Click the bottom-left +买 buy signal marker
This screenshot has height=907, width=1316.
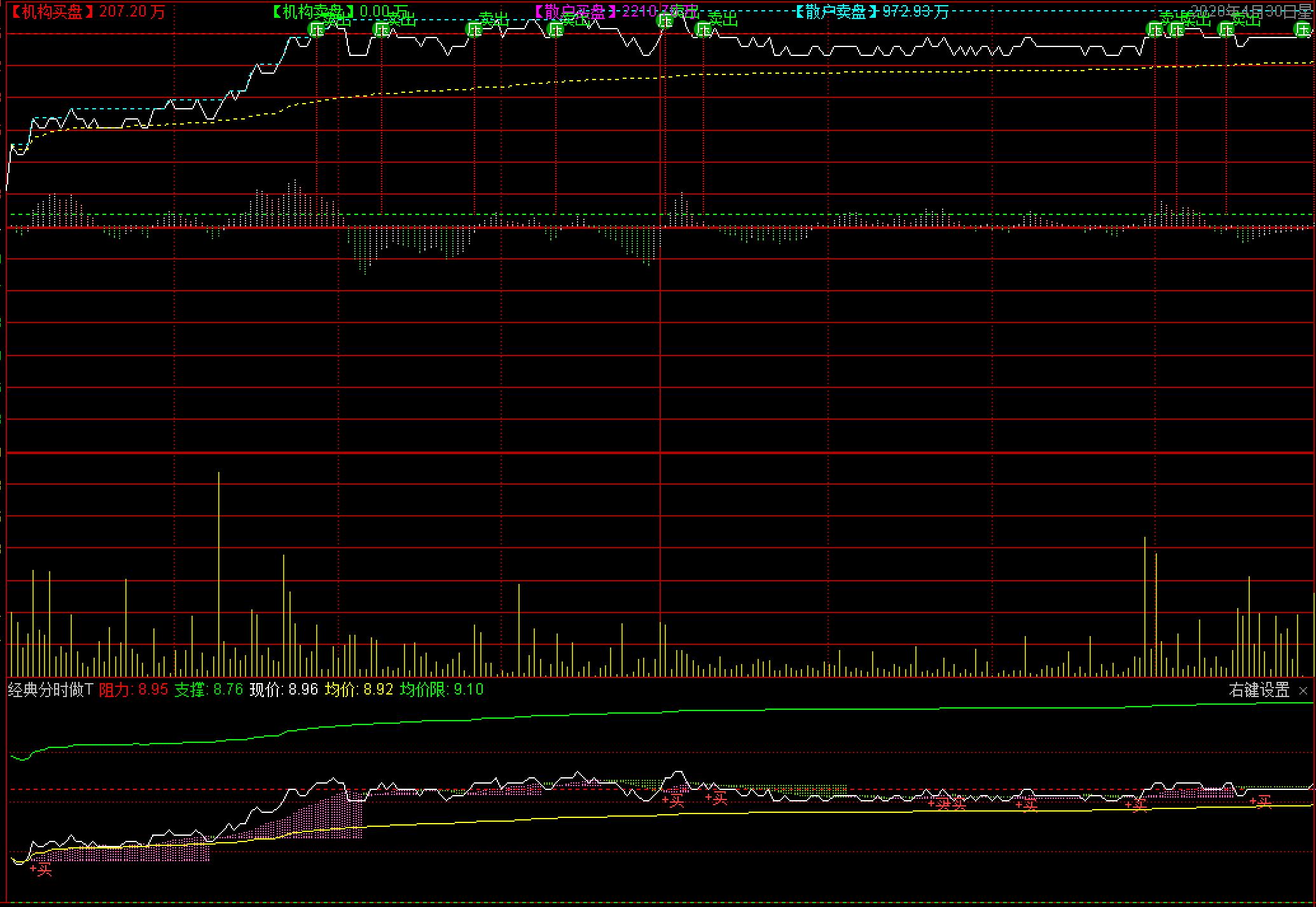coord(41,869)
